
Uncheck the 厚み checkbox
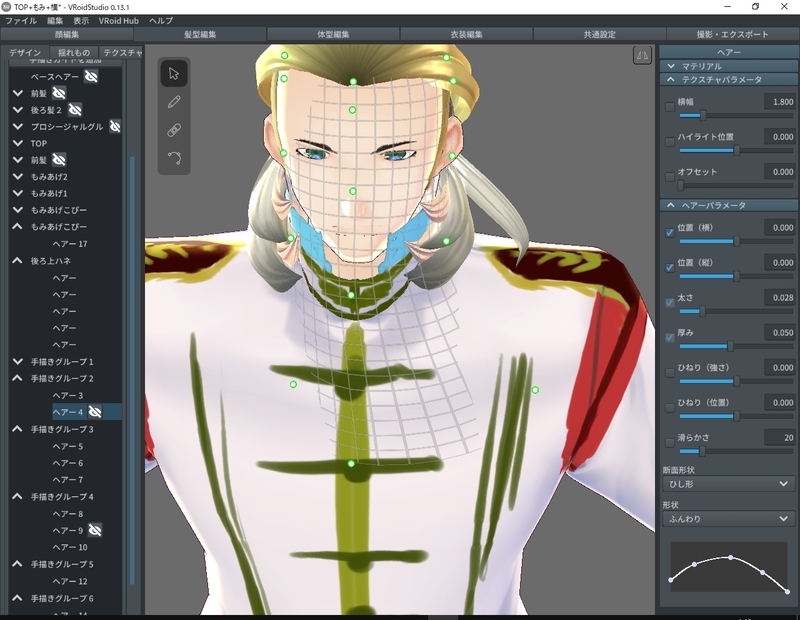(x=670, y=338)
